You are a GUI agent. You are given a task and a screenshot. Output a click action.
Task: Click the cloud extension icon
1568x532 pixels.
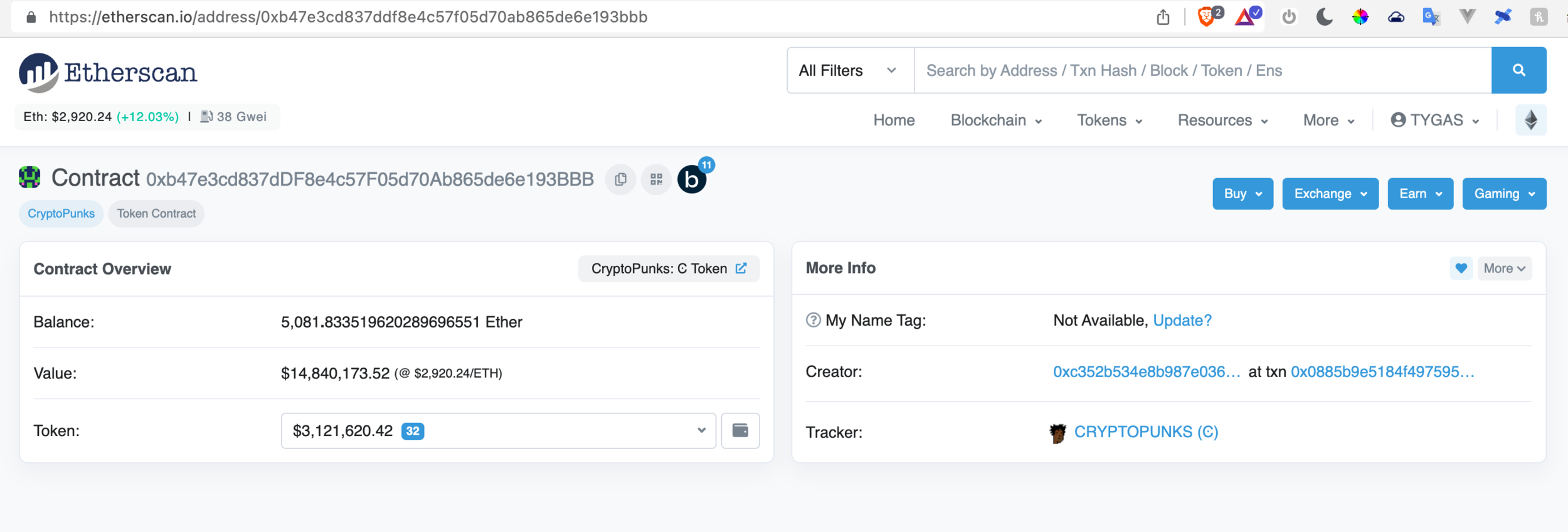click(x=1396, y=17)
